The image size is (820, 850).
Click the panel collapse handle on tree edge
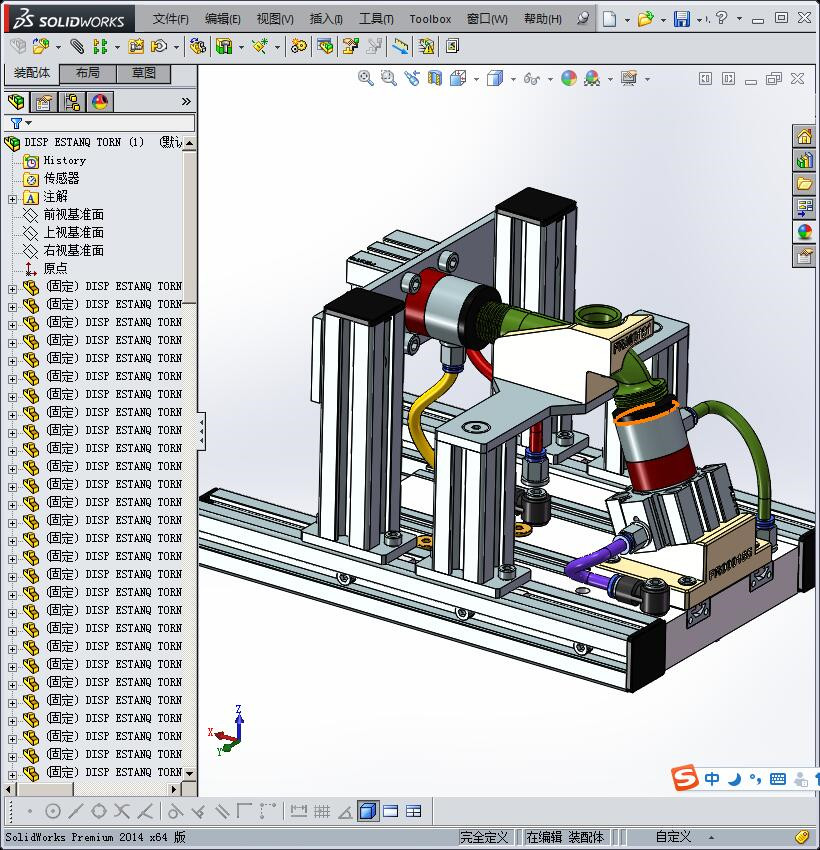pos(201,431)
